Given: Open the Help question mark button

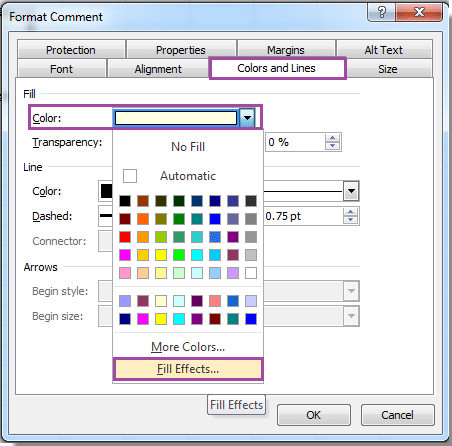Looking at the screenshot, I should [x=381, y=13].
